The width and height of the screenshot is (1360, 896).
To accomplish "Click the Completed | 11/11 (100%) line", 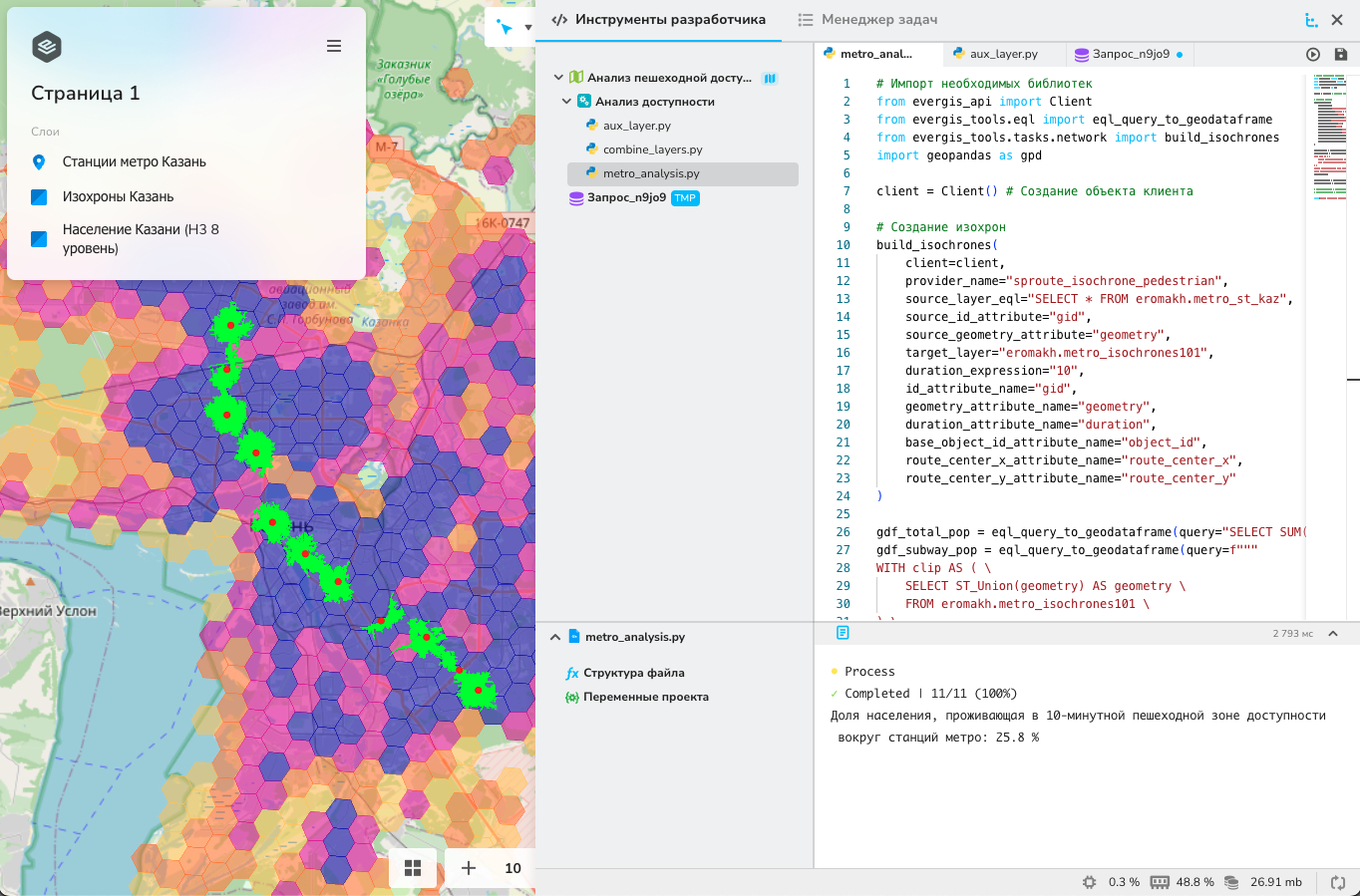I will click(930, 694).
